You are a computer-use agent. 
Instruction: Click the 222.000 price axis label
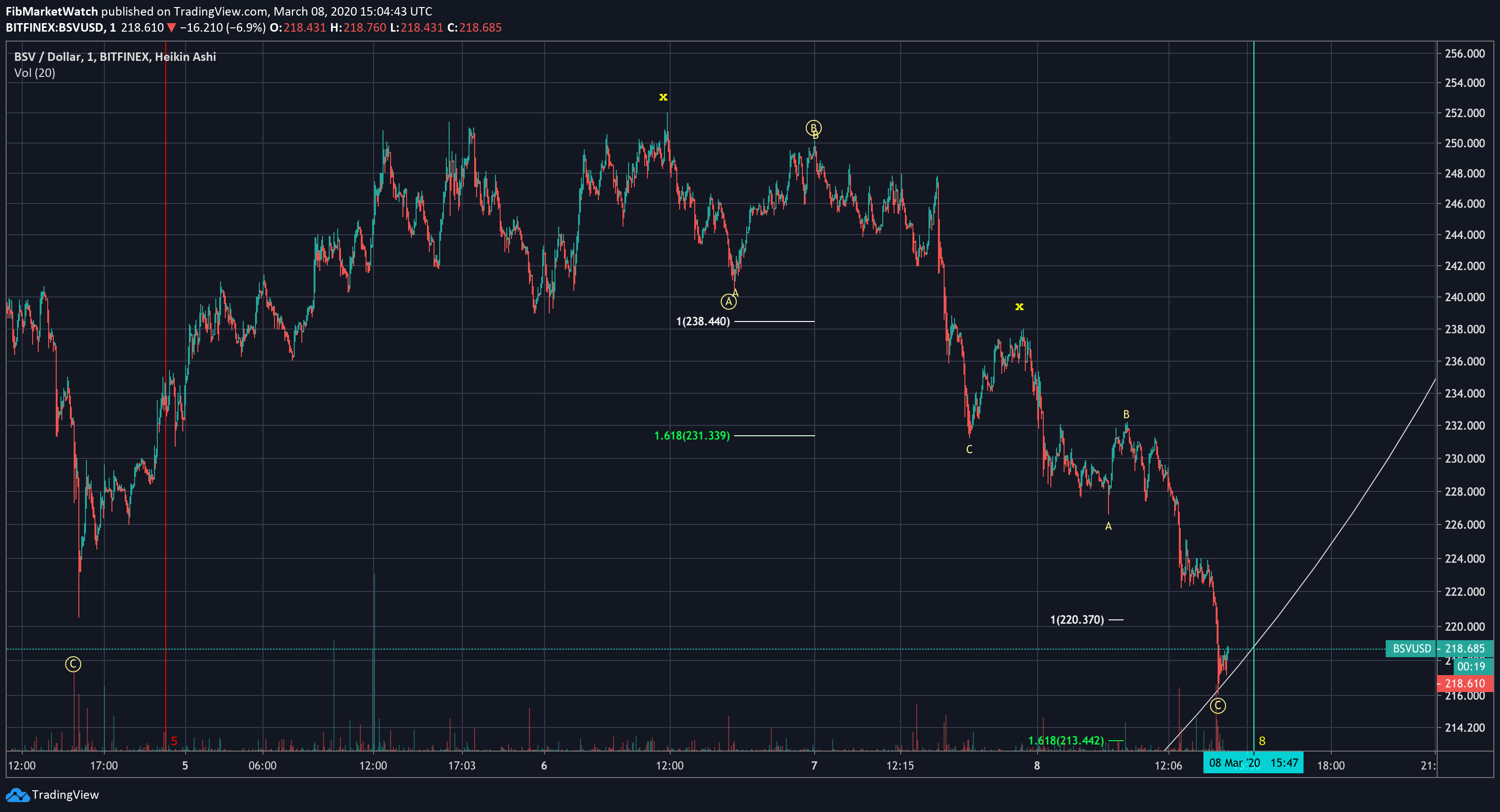point(1465,592)
